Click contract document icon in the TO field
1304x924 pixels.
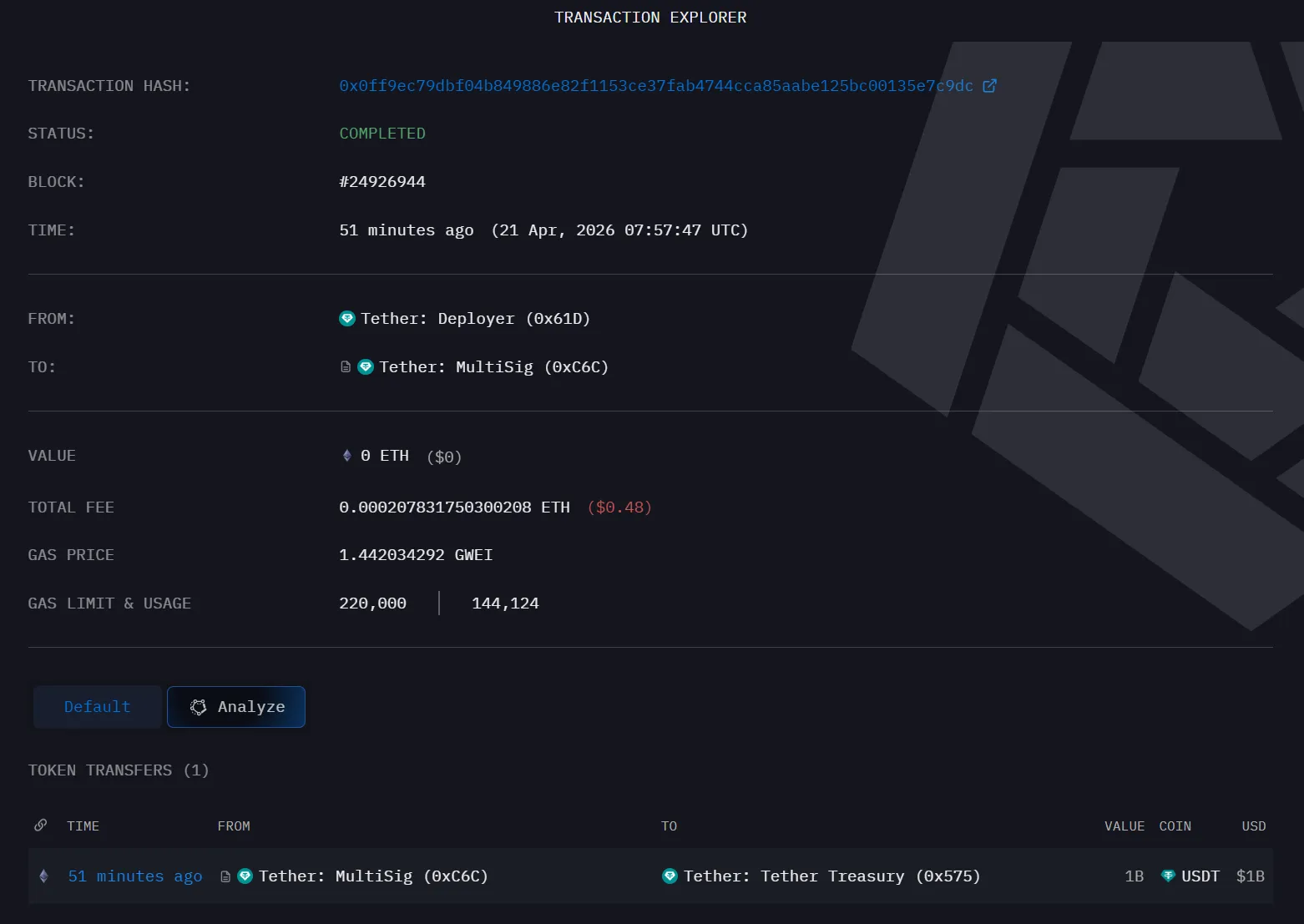click(x=346, y=367)
